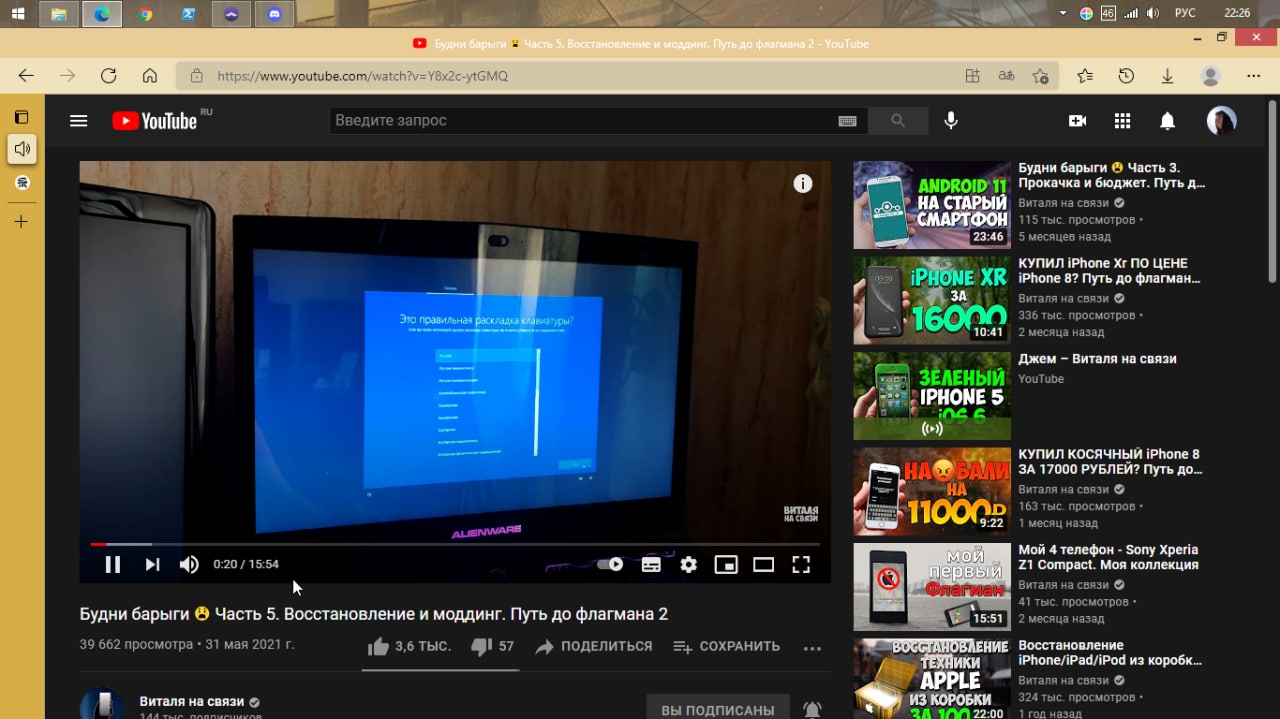The image size is (1280, 719).
Task: Open mix Джем – Виталя на связи
Action: click(x=1097, y=359)
